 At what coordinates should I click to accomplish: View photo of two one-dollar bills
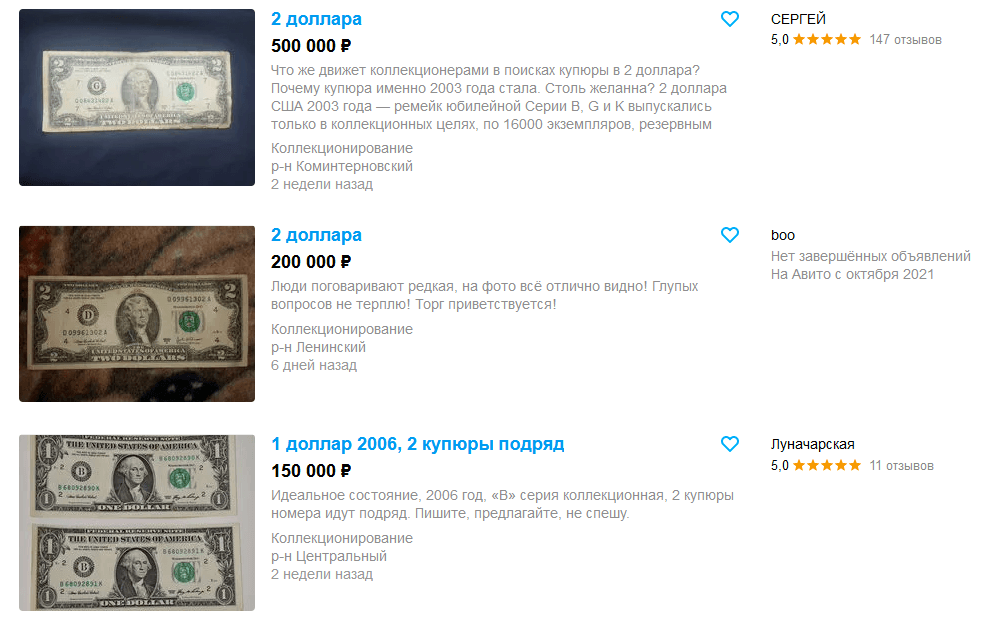click(x=137, y=523)
